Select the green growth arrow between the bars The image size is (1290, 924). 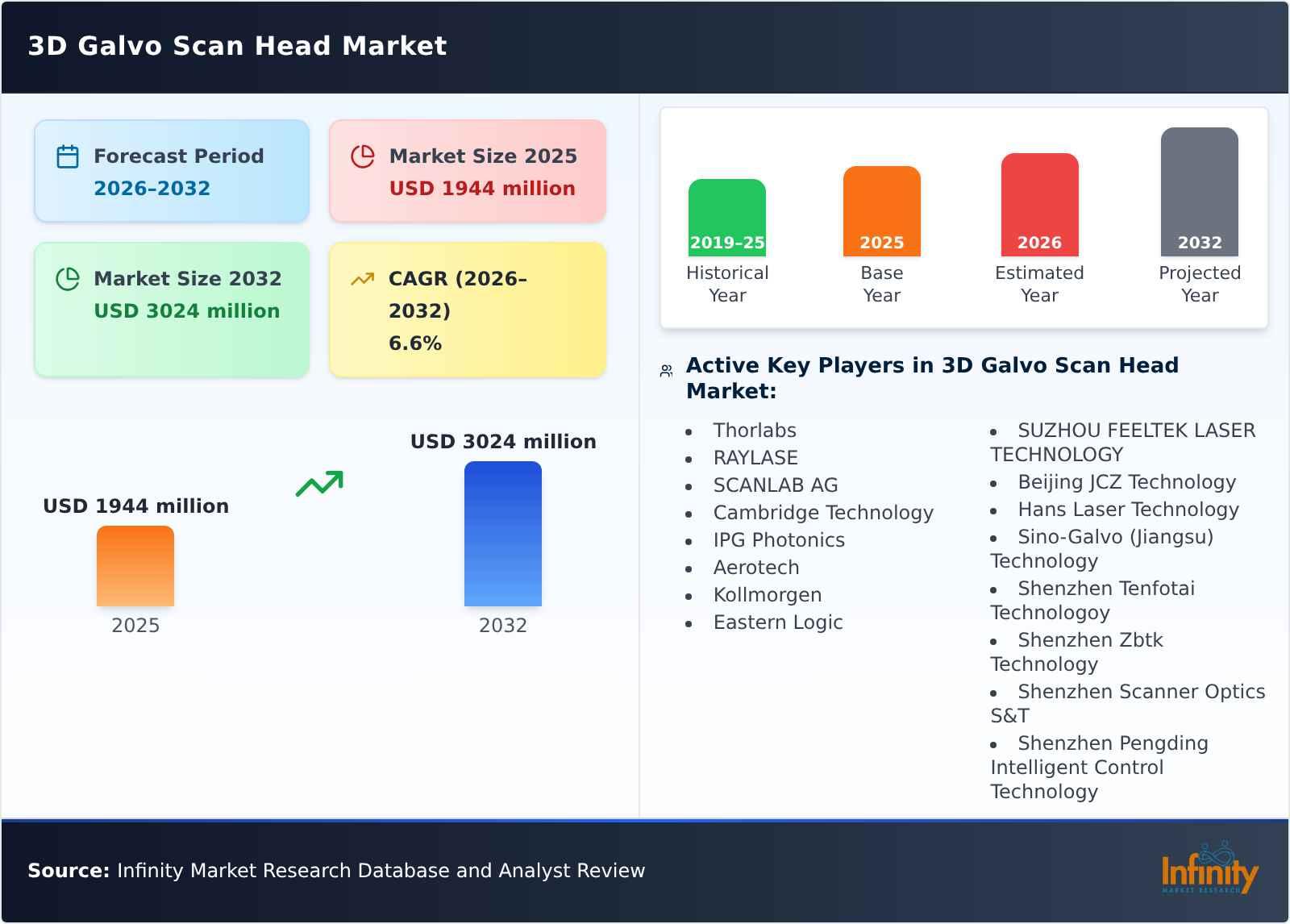coord(318,484)
